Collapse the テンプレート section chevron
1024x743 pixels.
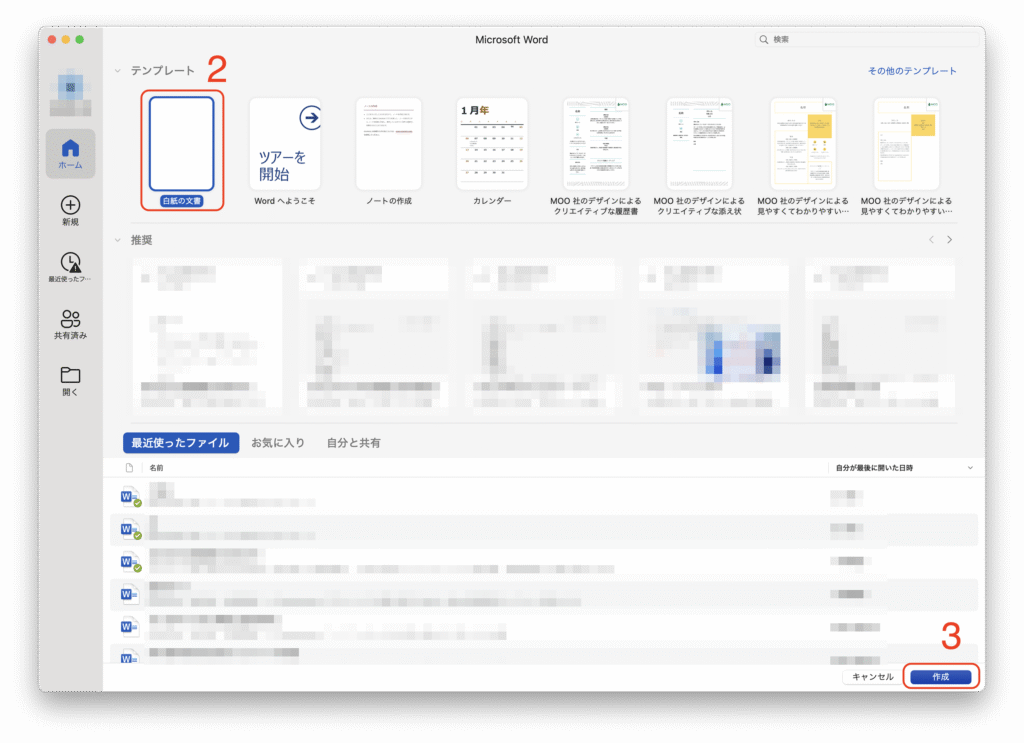point(118,71)
